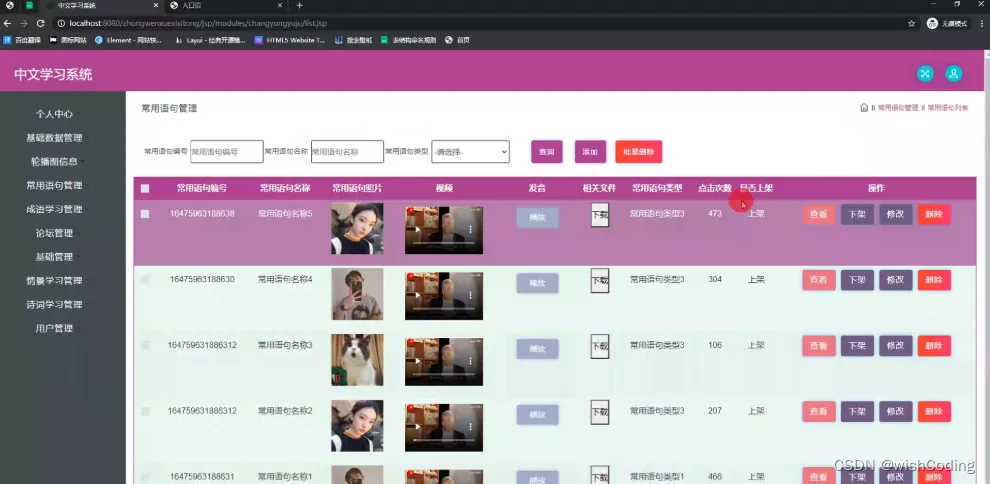Open the Element bookmark in bookmarks bar
This screenshot has width=990, height=484.
click(128, 40)
